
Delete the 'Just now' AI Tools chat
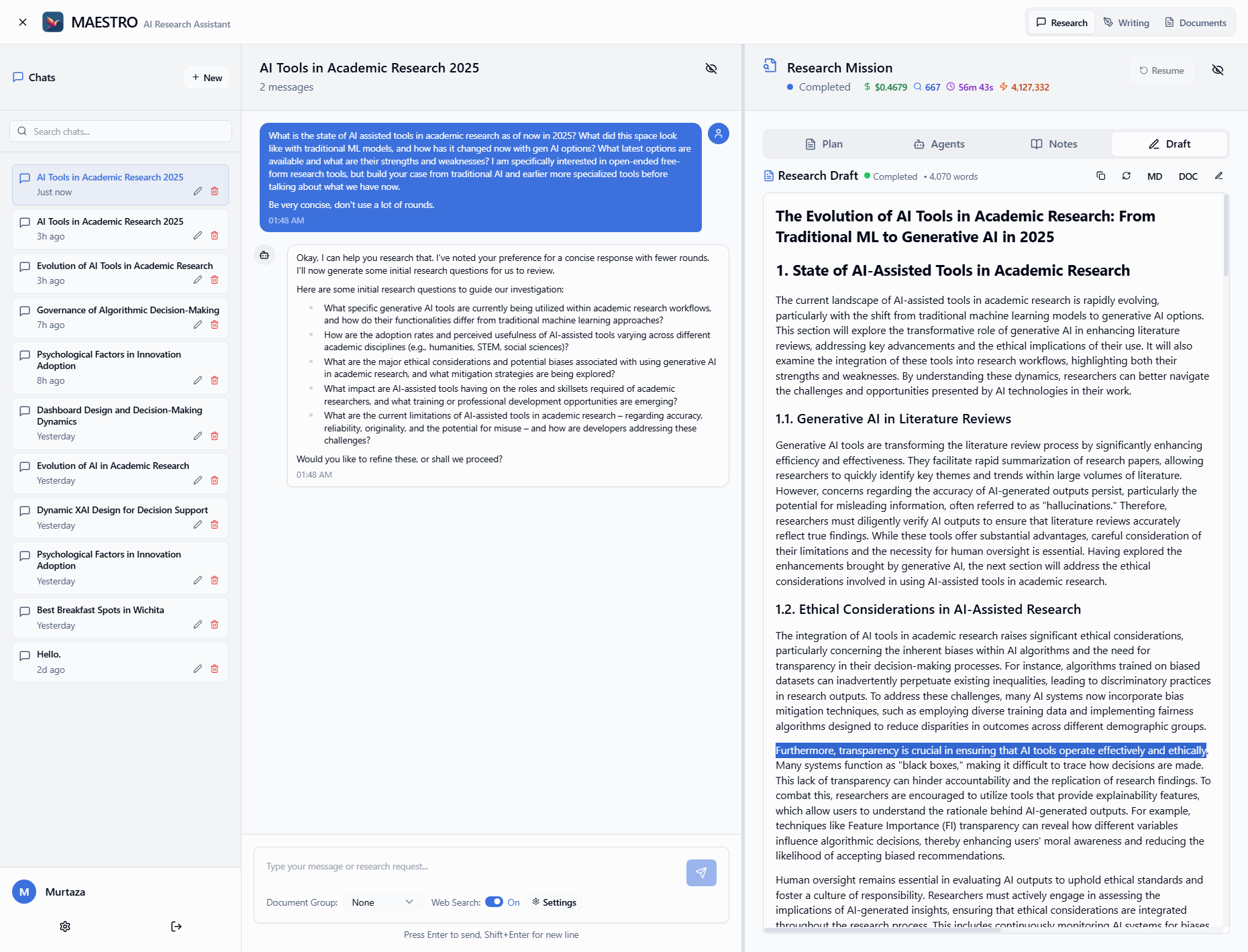[x=215, y=191]
